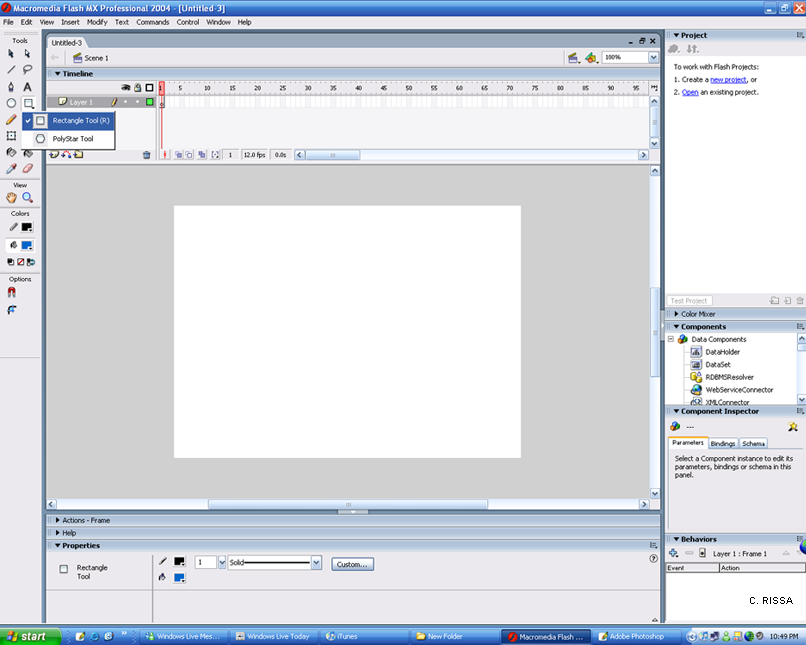Click the Edit Symbols icon

[x=591, y=58]
